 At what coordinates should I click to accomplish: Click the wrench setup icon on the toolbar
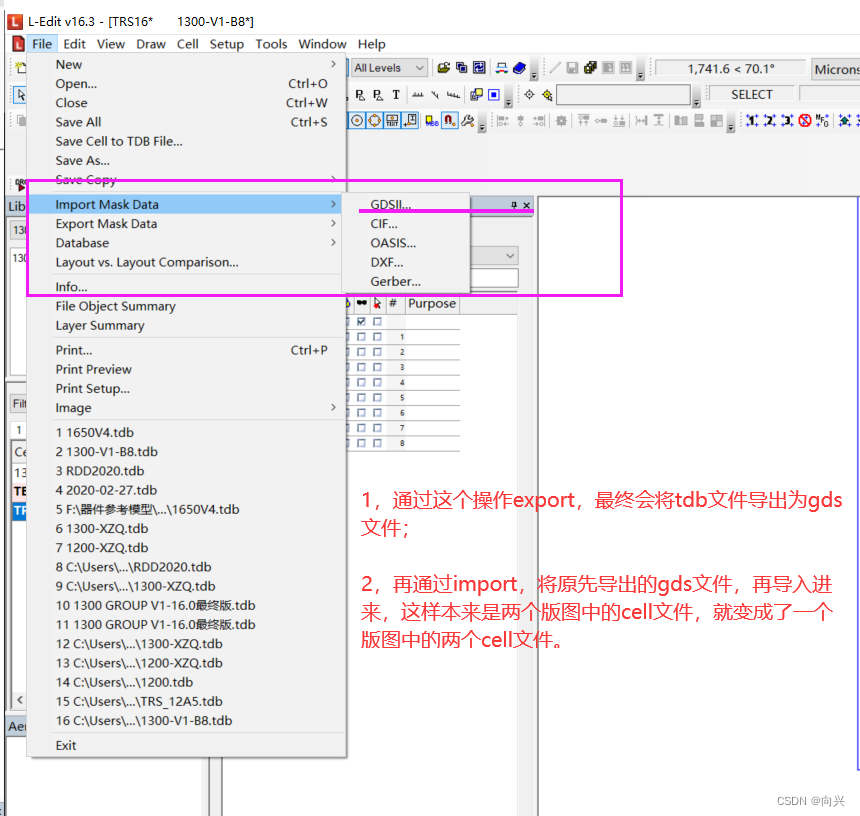pos(468,122)
